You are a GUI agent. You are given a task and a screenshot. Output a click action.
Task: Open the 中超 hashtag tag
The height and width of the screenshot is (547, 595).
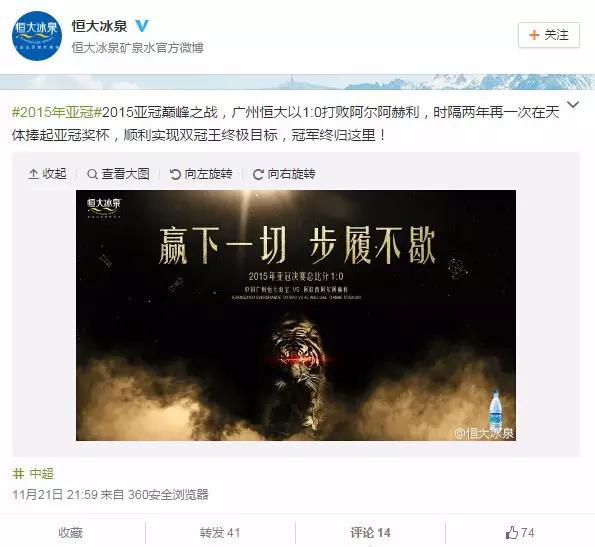pyautogui.click(x=33, y=473)
